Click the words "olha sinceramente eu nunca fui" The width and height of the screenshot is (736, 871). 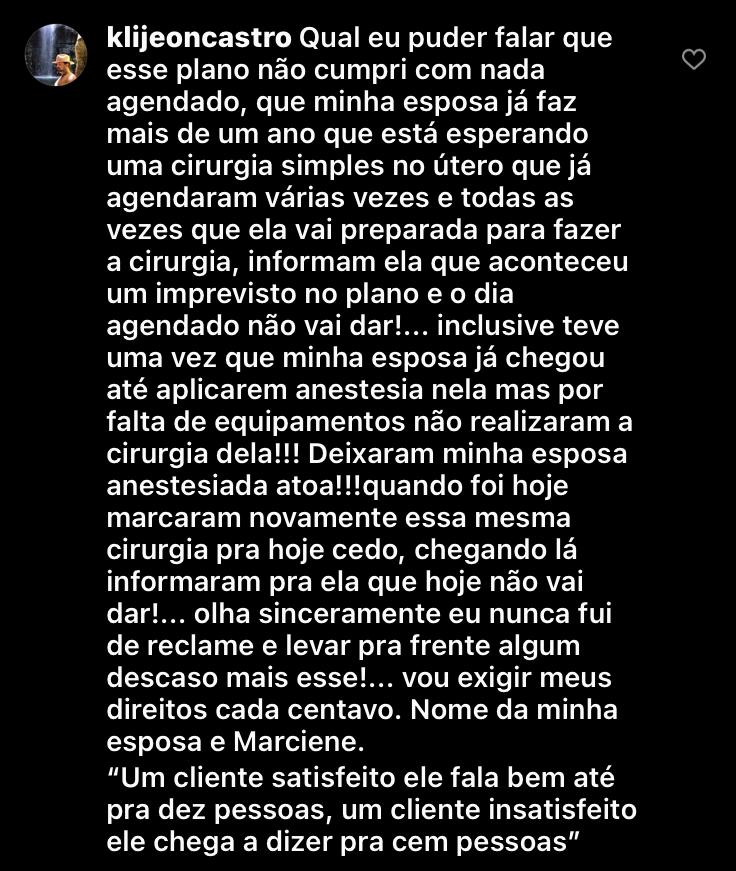[x=403, y=614]
